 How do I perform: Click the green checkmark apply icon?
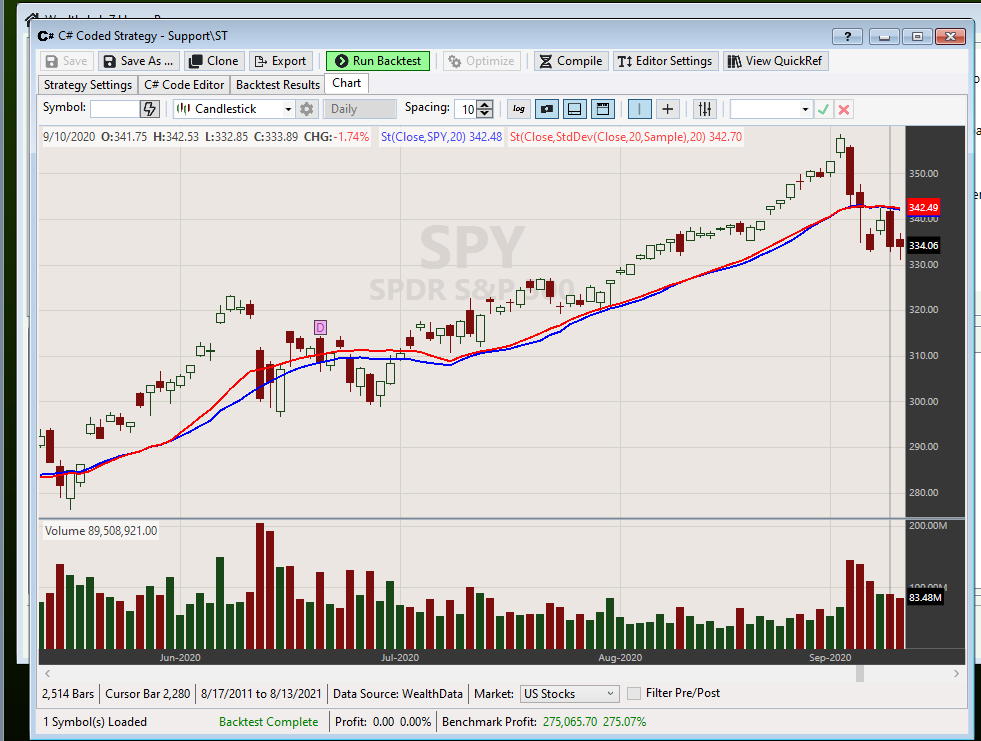pos(823,109)
